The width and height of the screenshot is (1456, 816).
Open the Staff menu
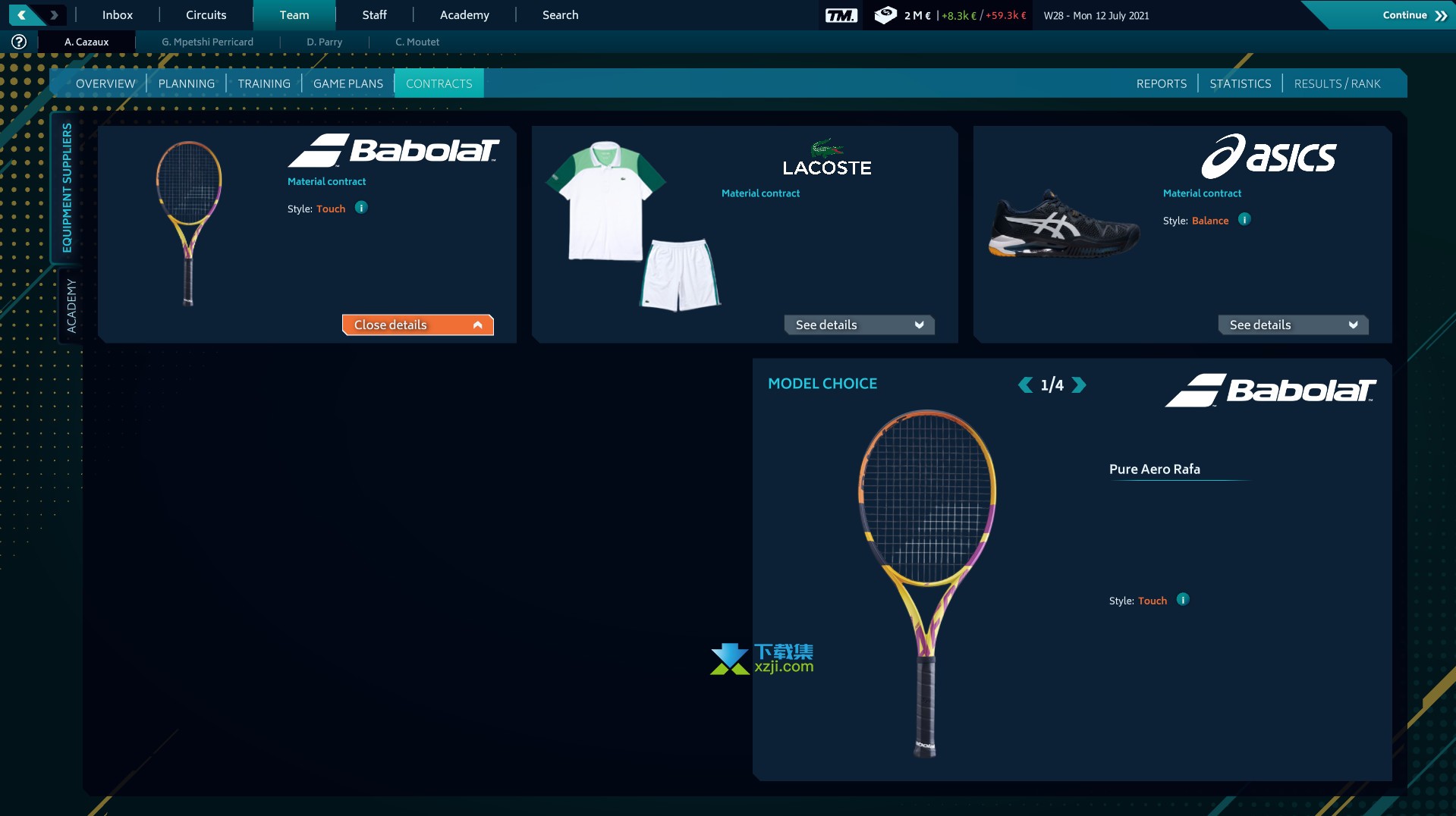click(x=374, y=14)
